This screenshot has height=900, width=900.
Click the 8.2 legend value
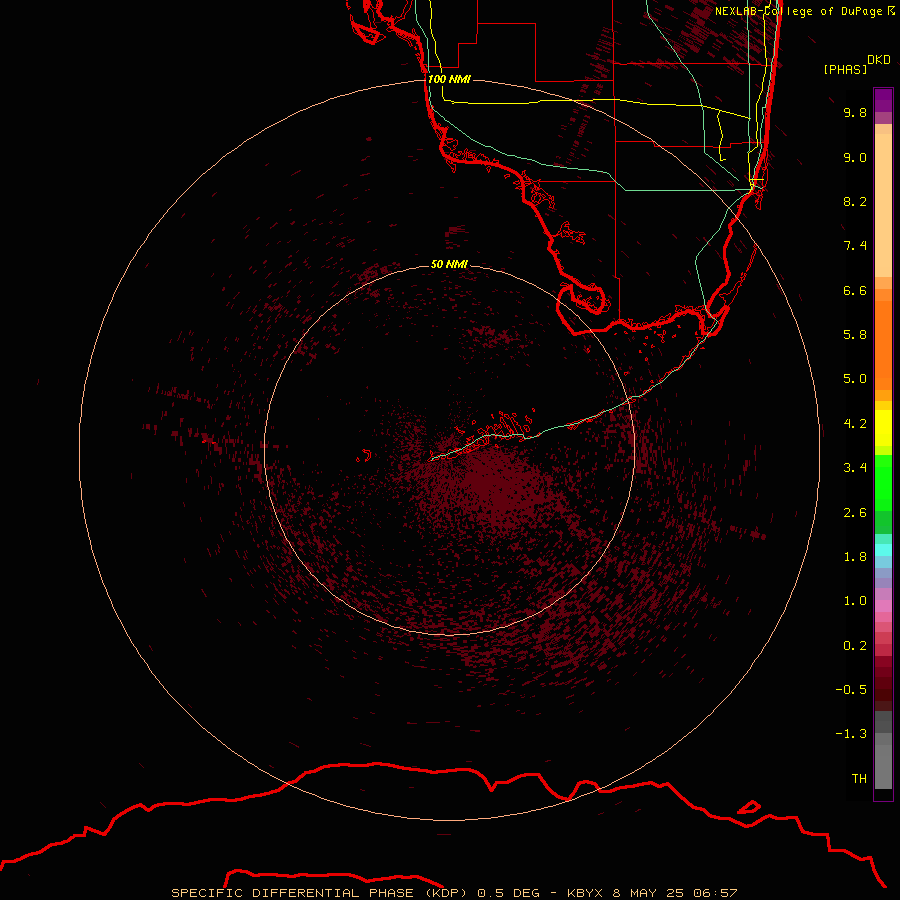tap(855, 201)
